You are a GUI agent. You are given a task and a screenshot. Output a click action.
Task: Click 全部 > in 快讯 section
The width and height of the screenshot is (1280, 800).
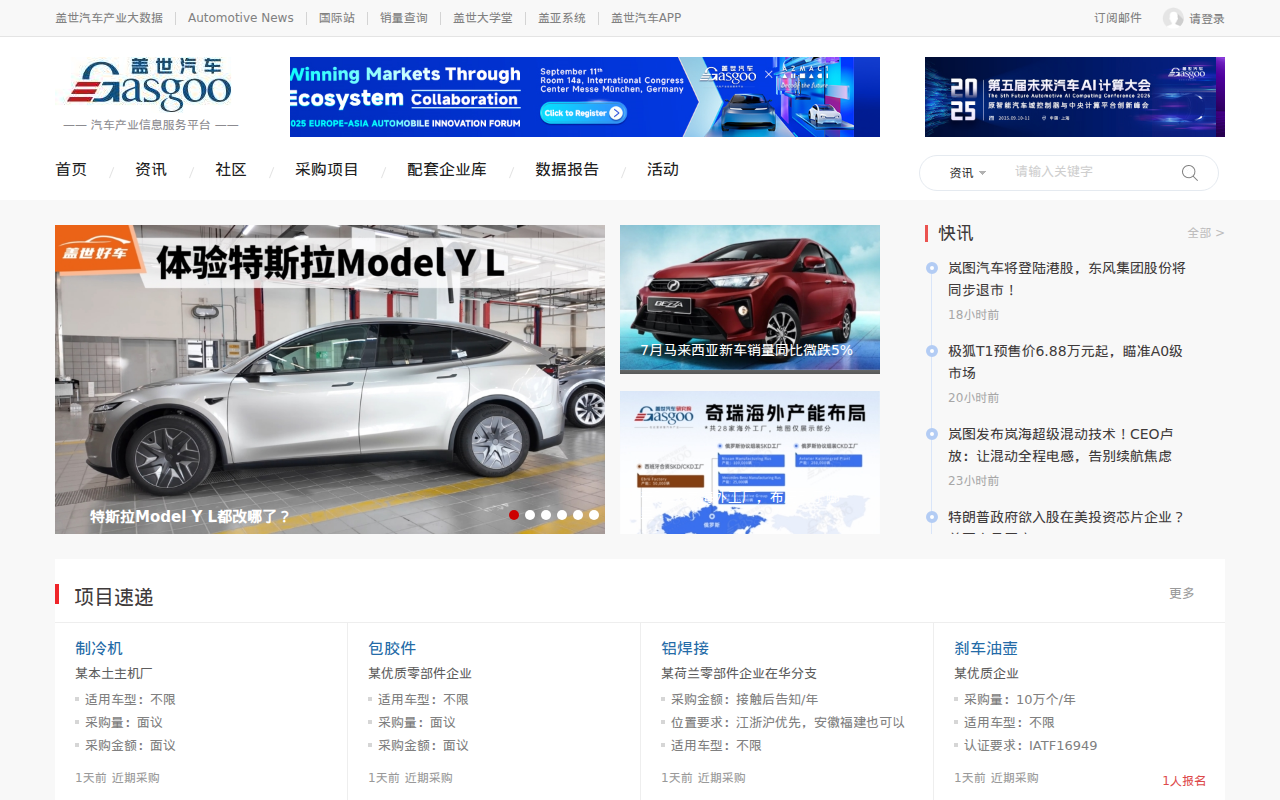pos(1206,233)
